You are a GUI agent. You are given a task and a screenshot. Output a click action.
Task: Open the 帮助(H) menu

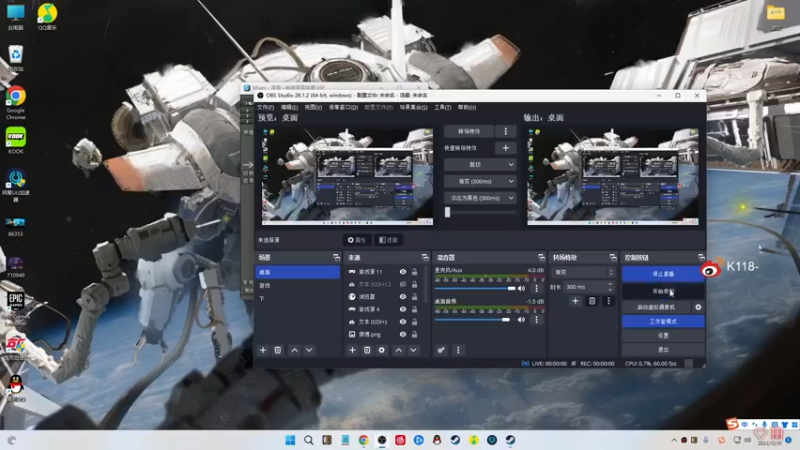pyautogui.click(x=467, y=107)
